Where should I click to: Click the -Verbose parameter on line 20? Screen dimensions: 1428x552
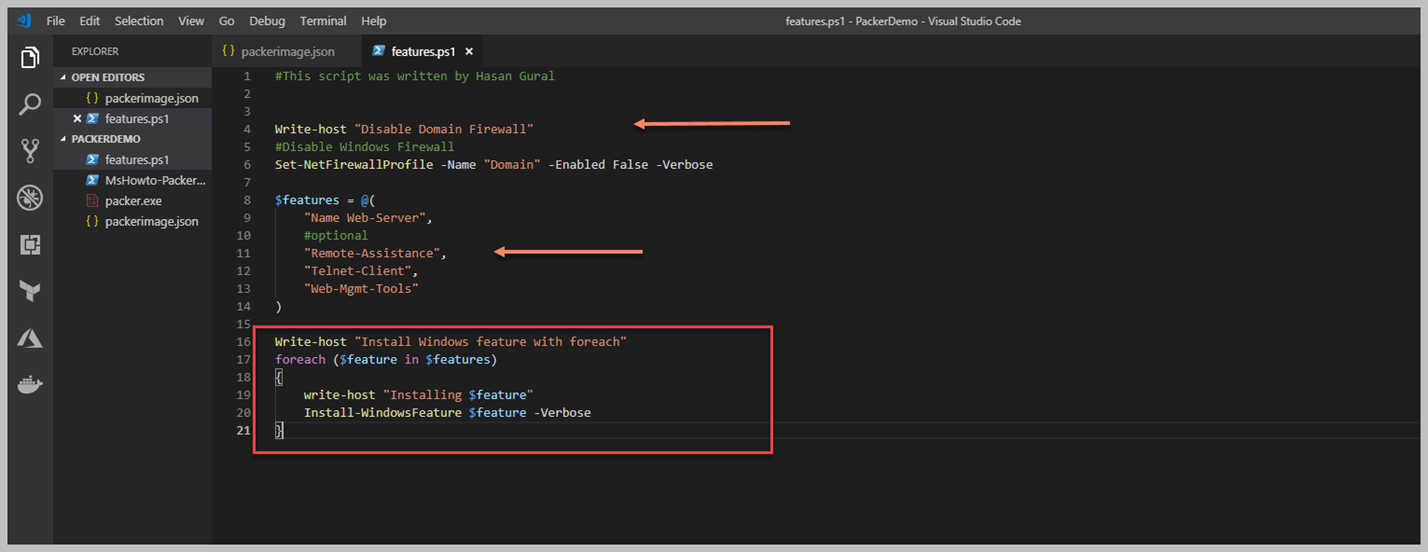coord(562,412)
